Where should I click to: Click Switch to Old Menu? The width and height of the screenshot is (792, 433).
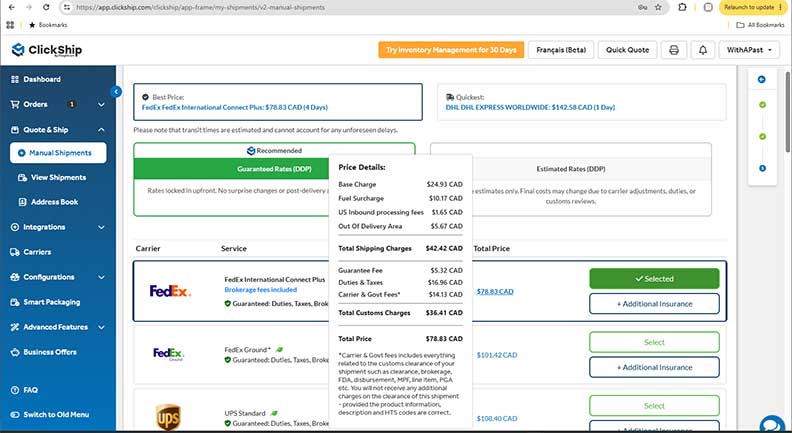point(56,415)
